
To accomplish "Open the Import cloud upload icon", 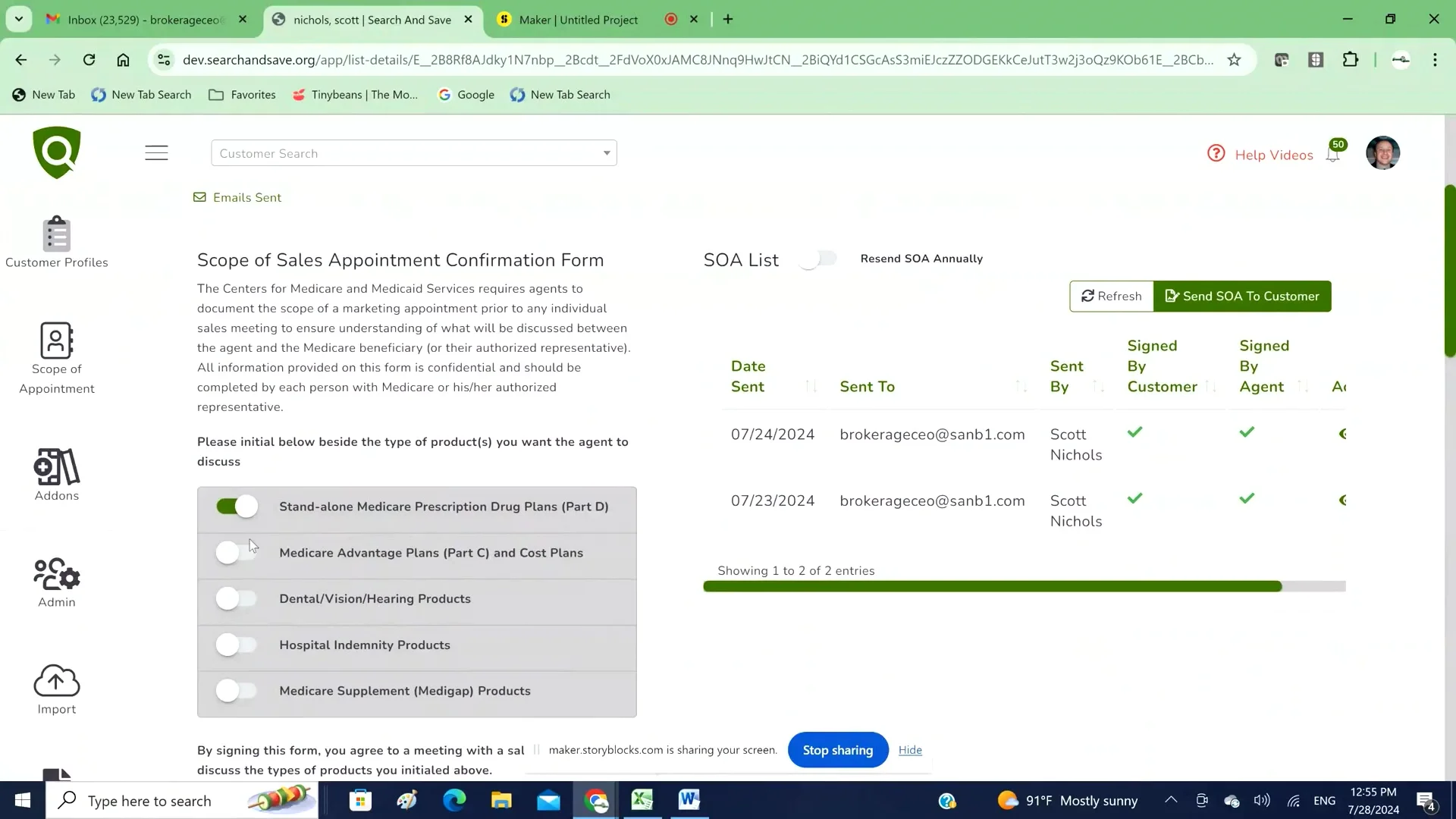I will (x=57, y=681).
